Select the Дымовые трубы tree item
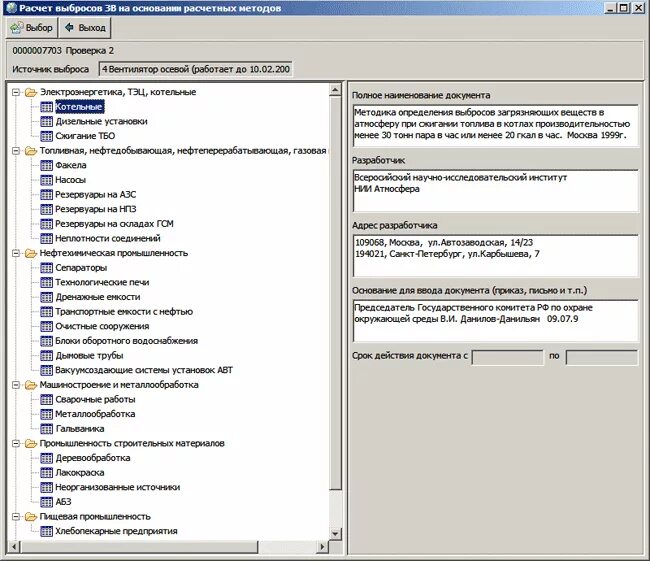 pos(90,355)
